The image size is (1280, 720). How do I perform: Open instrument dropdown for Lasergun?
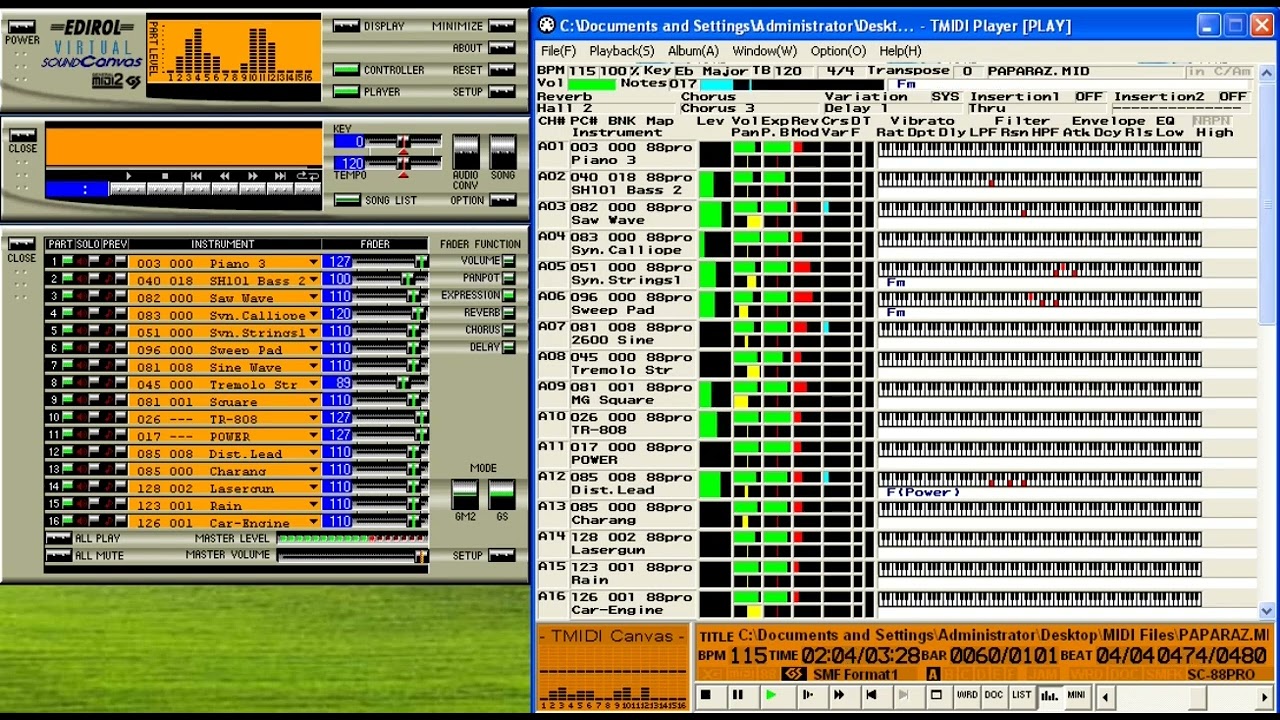(x=314, y=488)
